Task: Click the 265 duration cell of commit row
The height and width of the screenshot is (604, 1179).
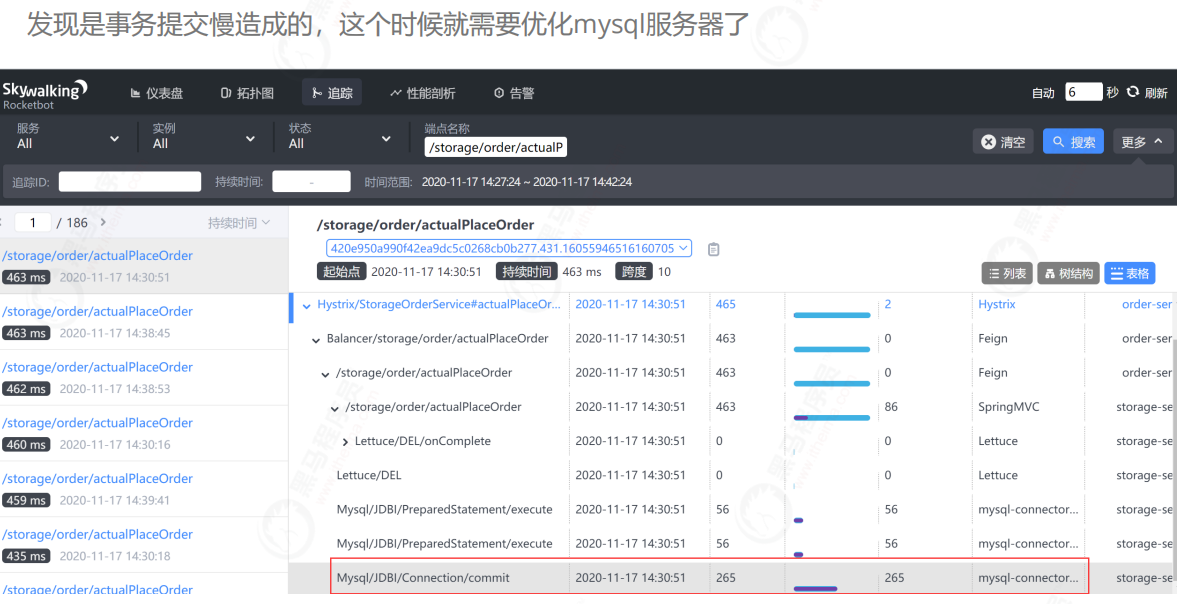Action: (x=726, y=578)
